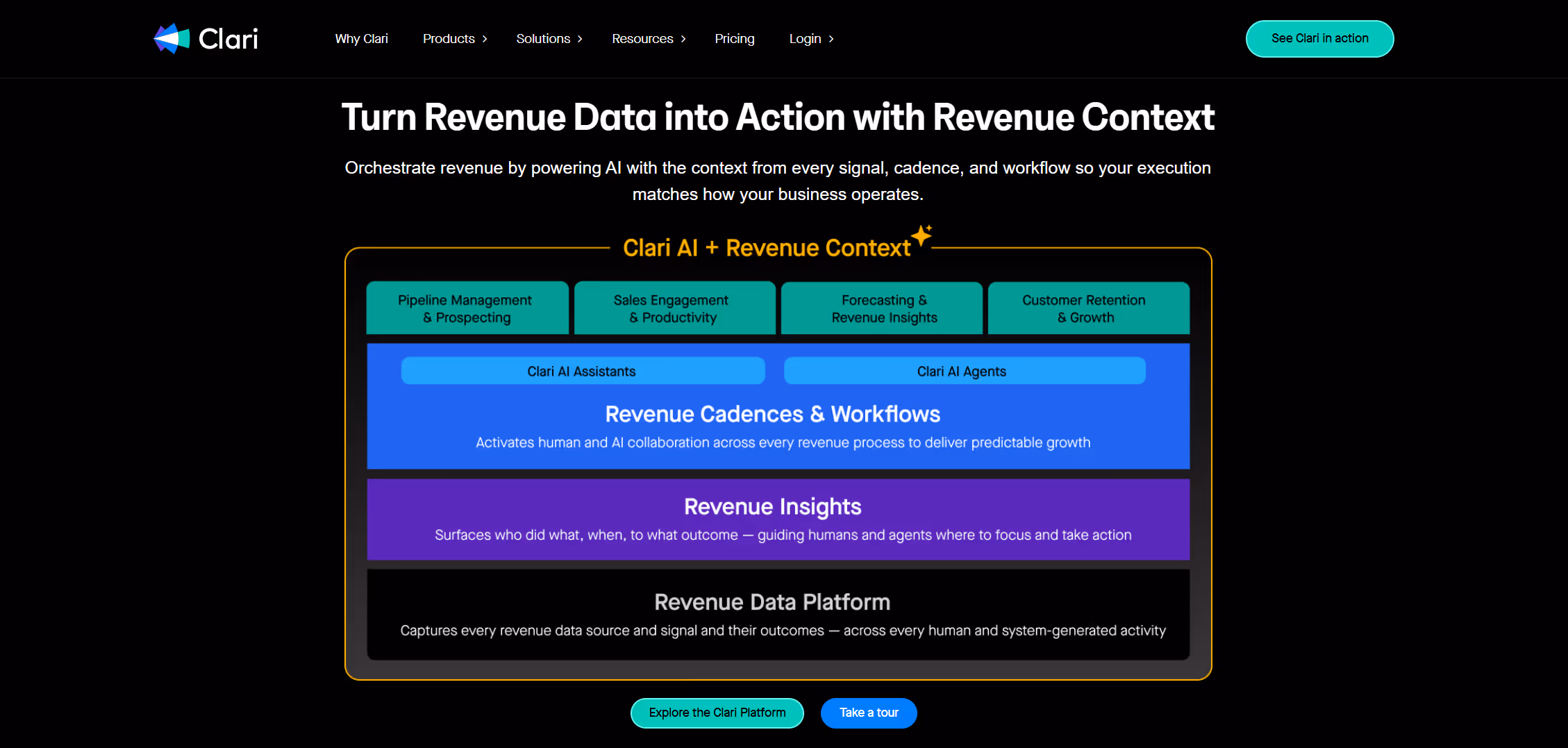Viewport: 1568px width, 748px height.
Task: Click the Explore the Clari Platform button
Action: [717, 713]
